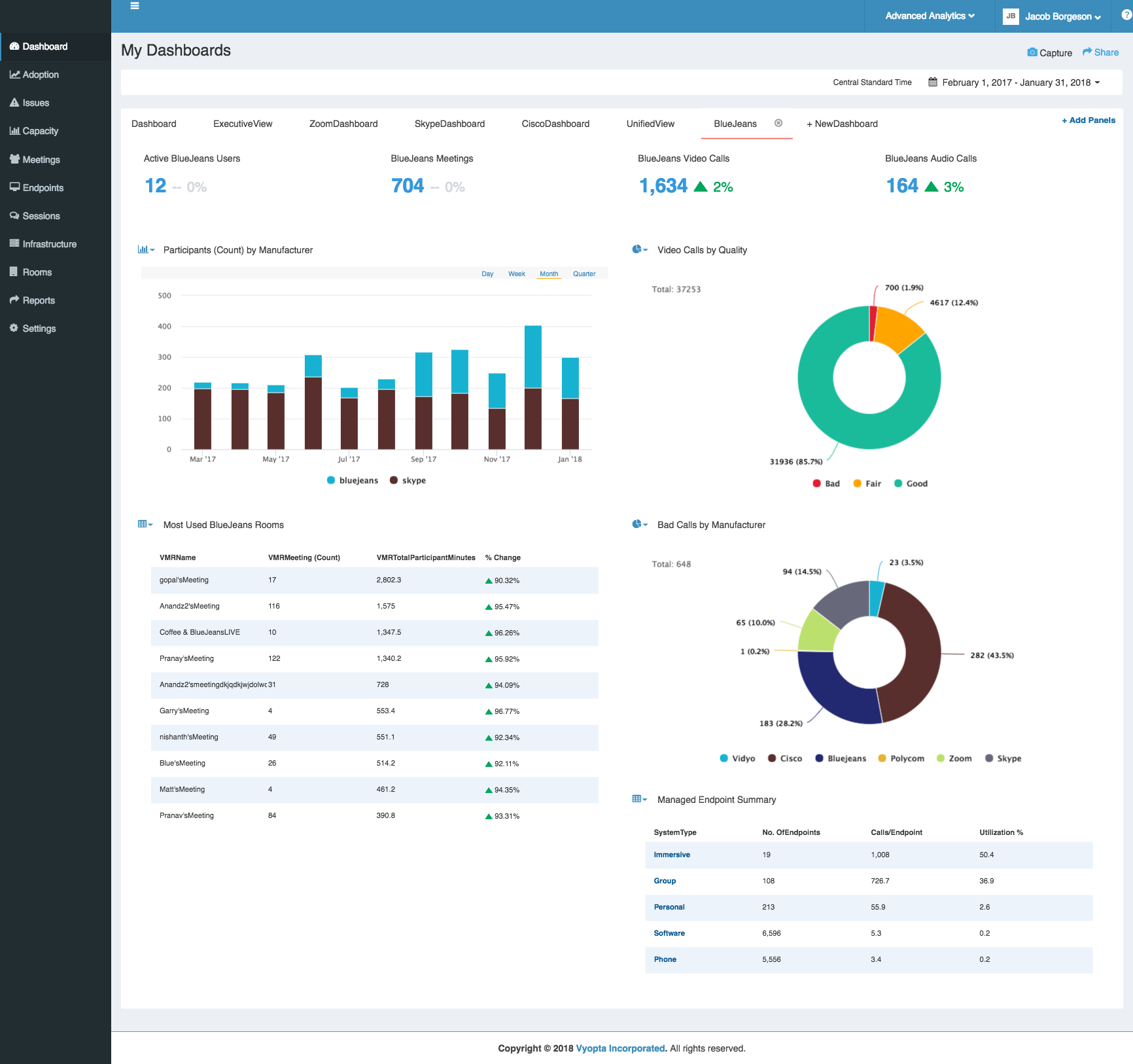
Task: Click the tallest bar in the participants chart
Action: click(x=533, y=387)
